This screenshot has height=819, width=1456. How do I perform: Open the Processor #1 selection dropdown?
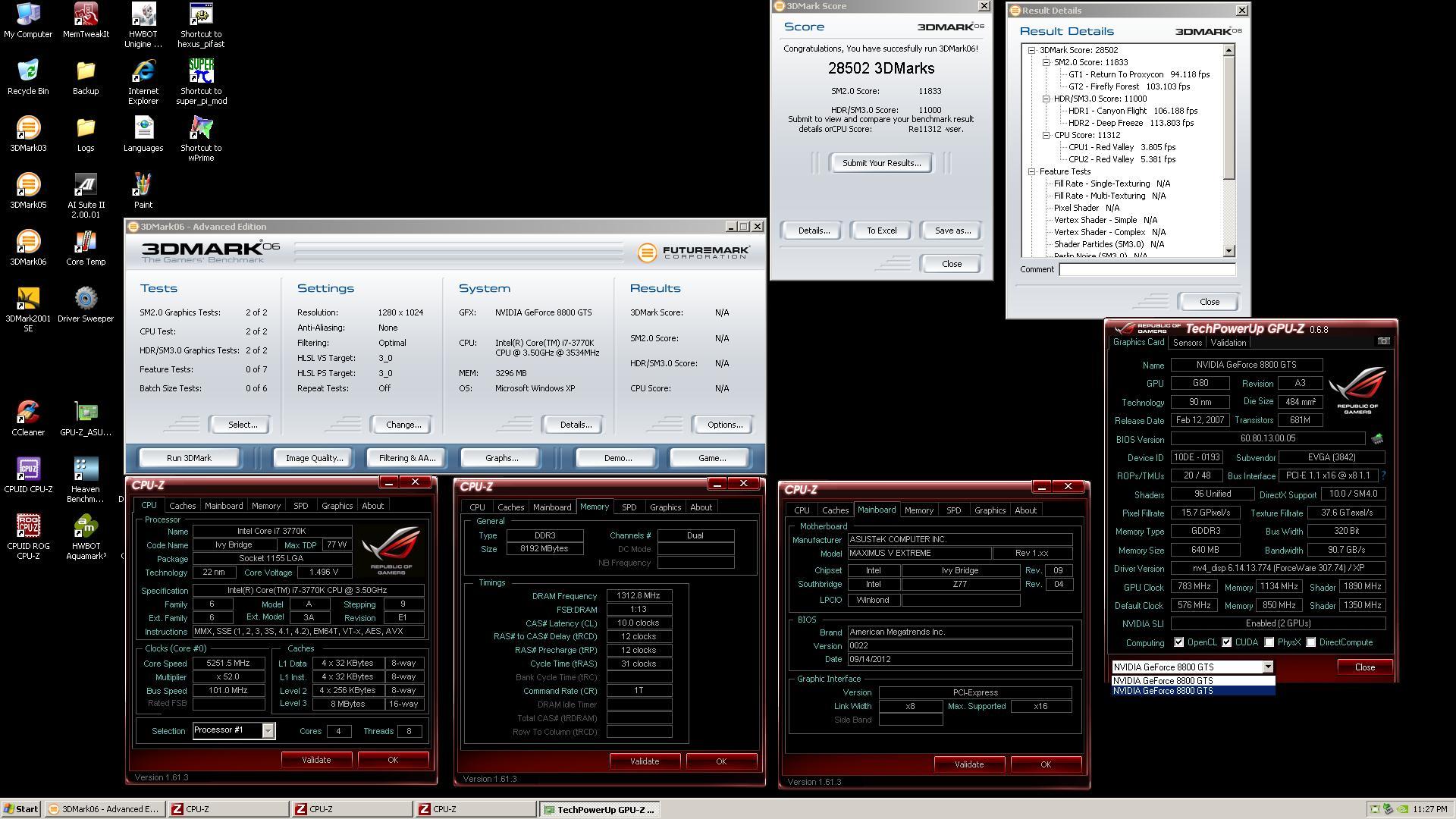(268, 730)
